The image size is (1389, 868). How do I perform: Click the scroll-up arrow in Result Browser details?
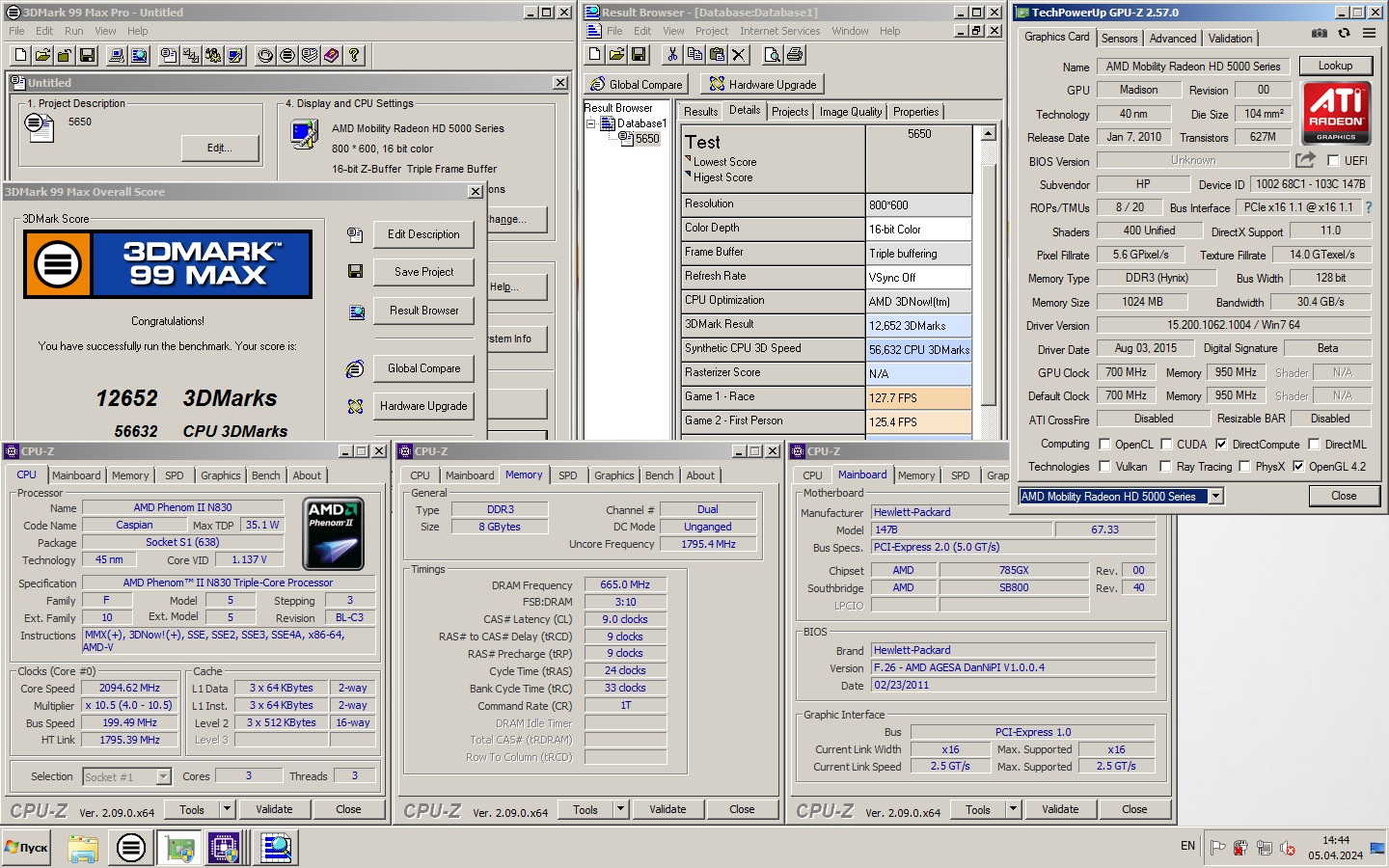coord(989,133)
